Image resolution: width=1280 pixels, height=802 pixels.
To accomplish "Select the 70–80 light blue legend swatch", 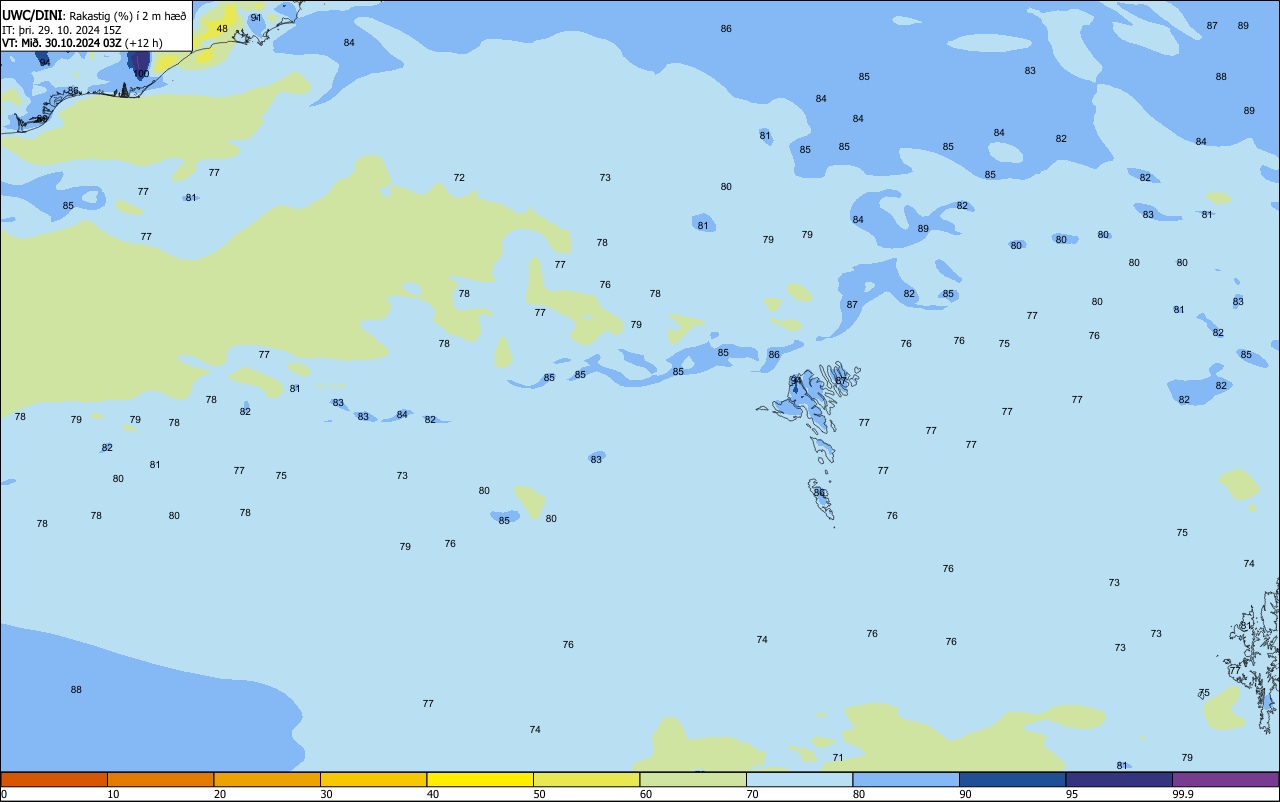I will click(x=799, y=779).
